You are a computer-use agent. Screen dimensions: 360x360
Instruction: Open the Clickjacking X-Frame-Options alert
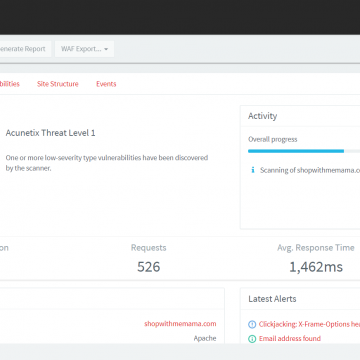pos(309,324)
